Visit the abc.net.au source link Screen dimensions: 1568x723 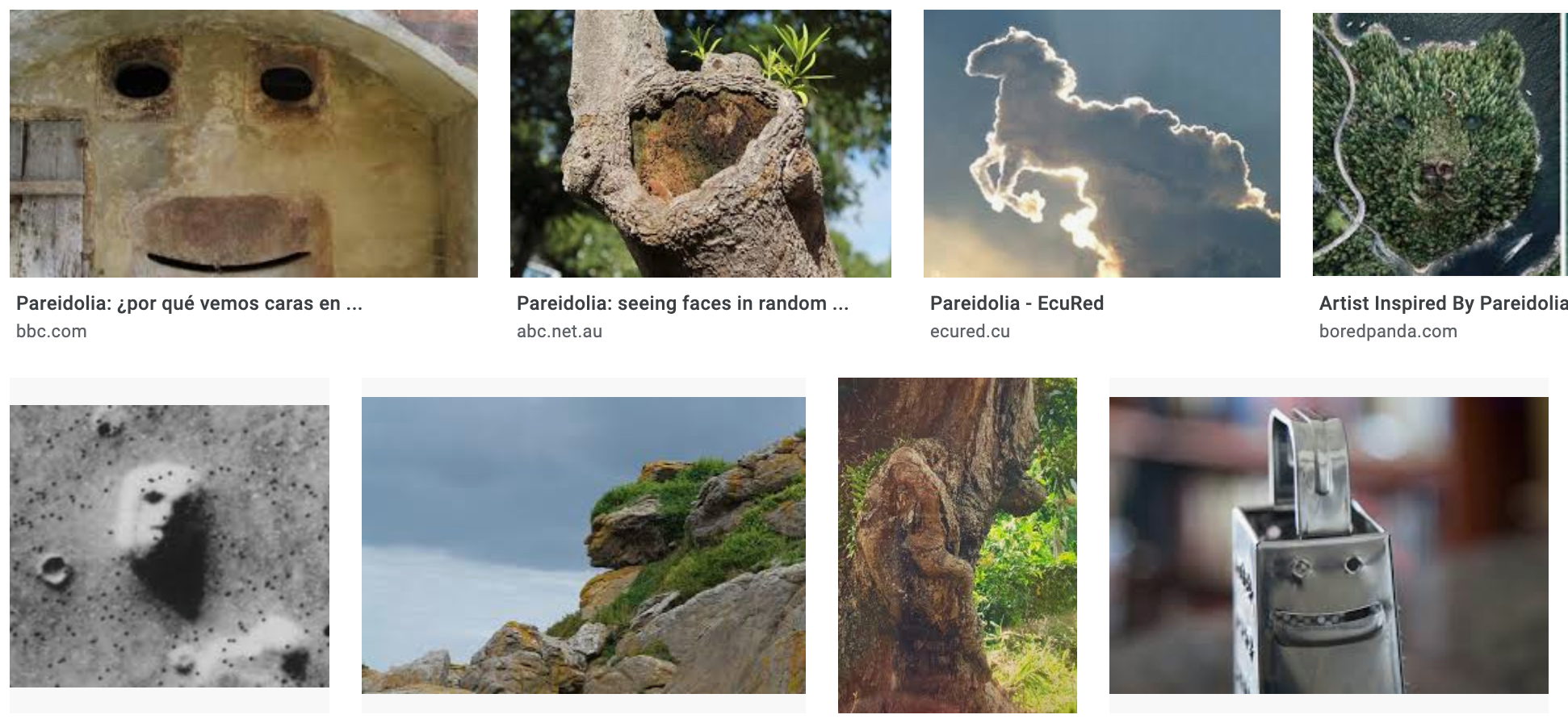[x=560, y=331]
